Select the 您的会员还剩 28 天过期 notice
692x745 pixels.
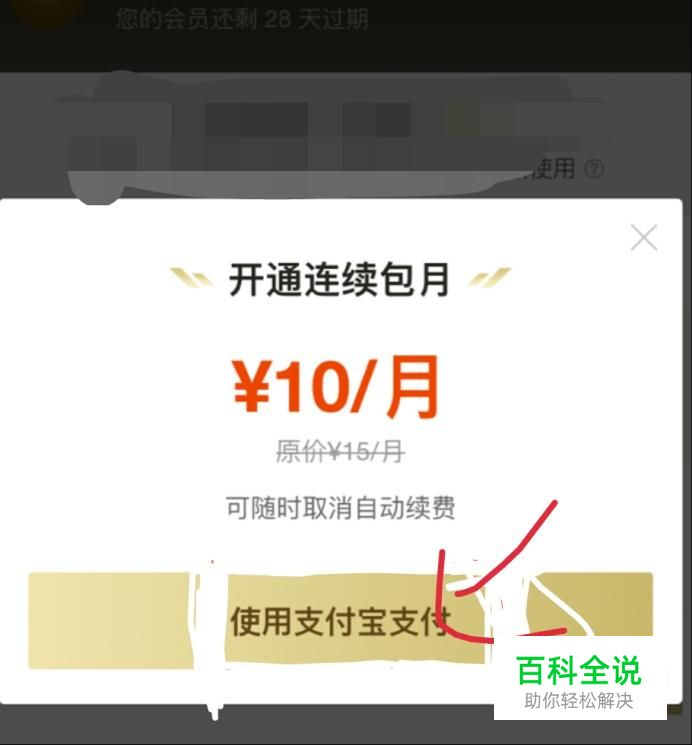[x=242, y=19]
